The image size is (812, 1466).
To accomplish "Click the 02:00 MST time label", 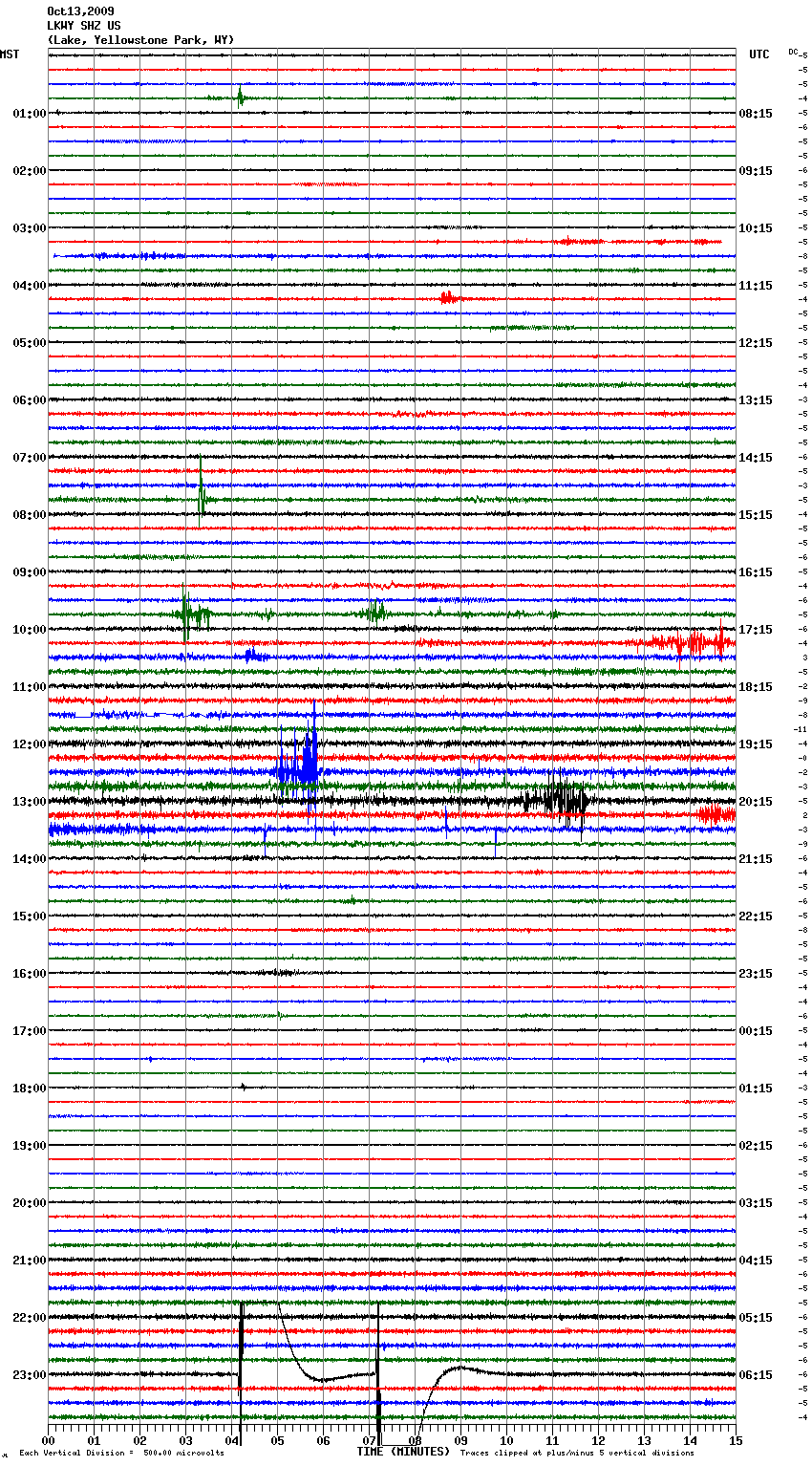I will click(29, 171).
